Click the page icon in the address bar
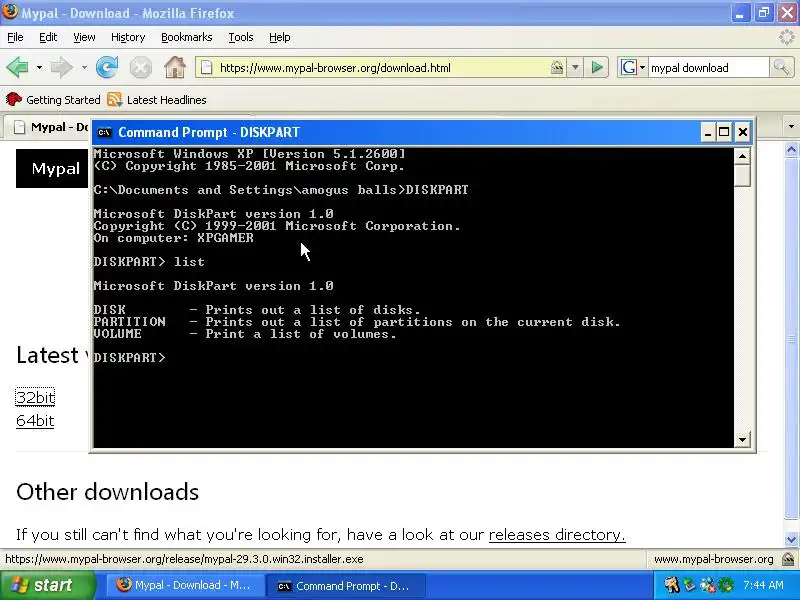This screenshot has height=600, width=800. point(206,67)
